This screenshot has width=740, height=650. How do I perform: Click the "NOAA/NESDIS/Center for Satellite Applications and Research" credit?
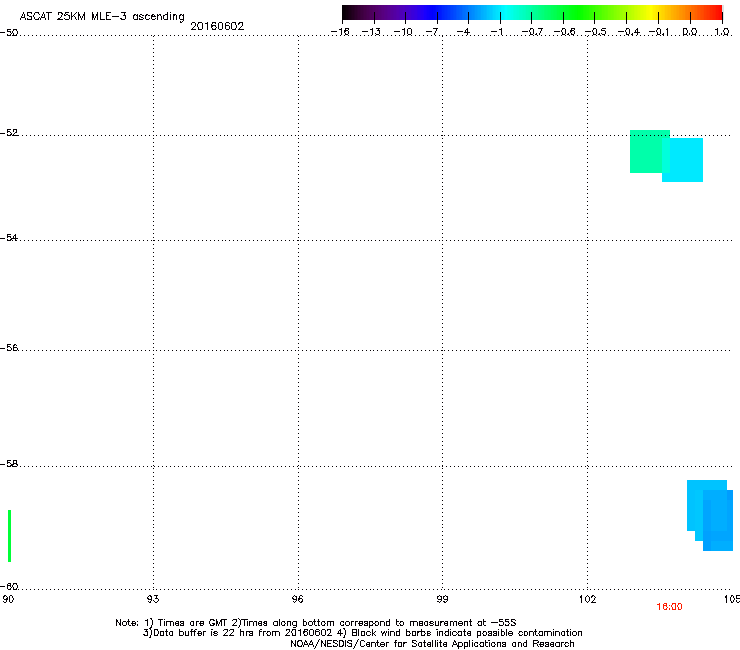click(432, 644)
